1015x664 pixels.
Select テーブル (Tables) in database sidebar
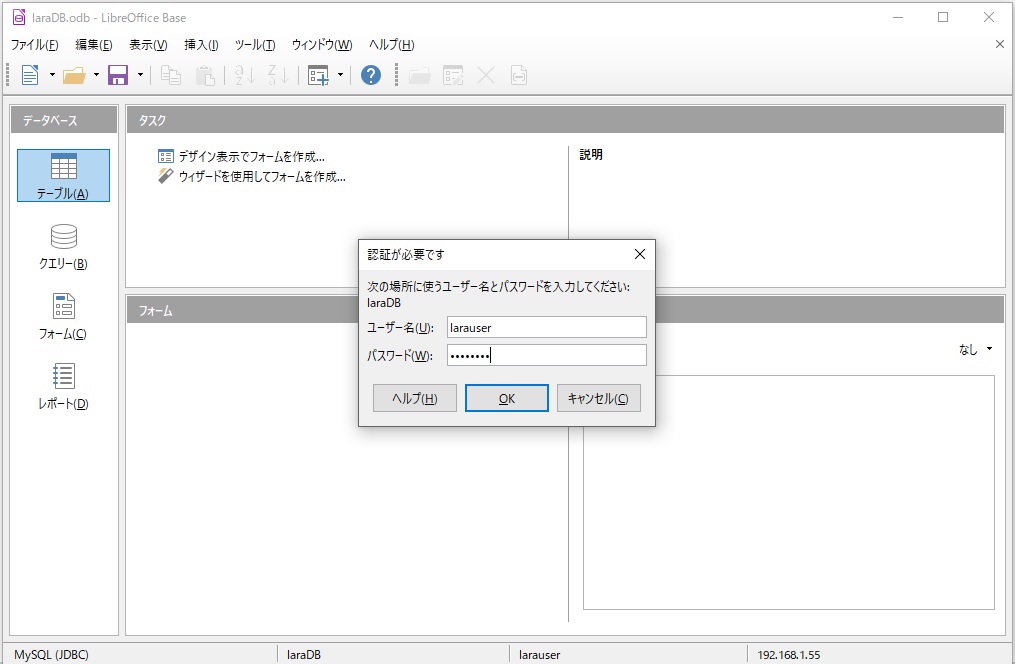pos(63,176)
